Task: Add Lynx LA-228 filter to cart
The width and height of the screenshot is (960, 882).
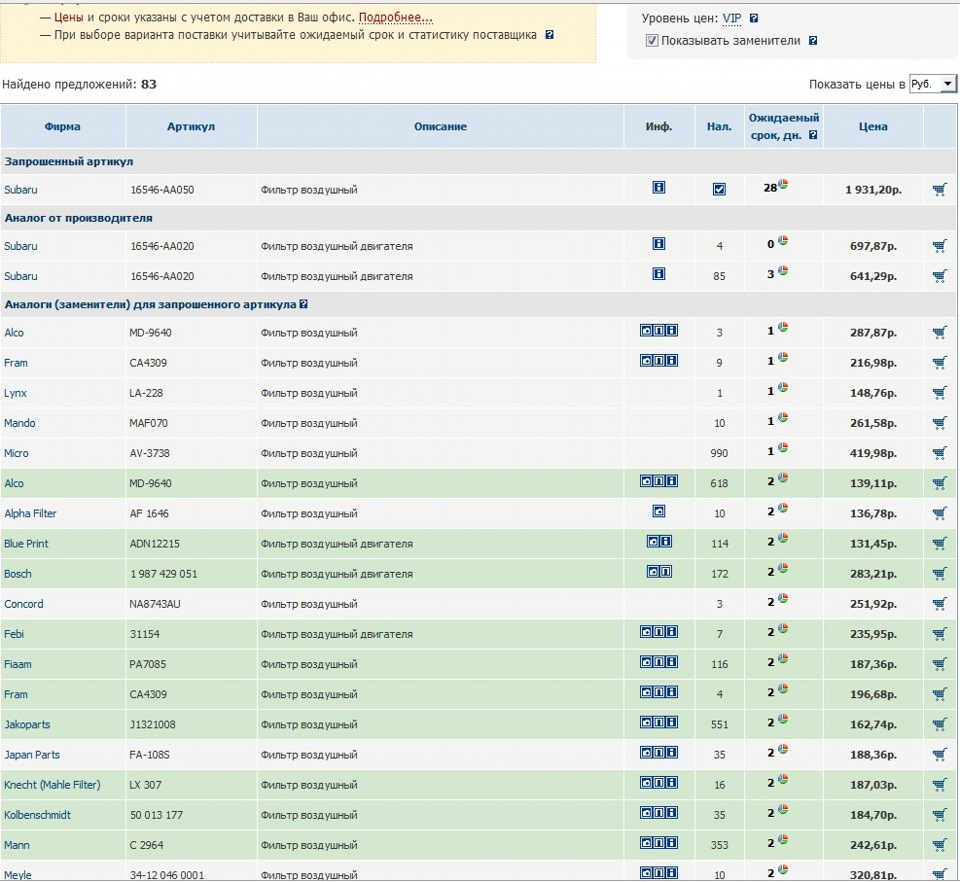Action: pyautogui.click(x=939, y=393)
